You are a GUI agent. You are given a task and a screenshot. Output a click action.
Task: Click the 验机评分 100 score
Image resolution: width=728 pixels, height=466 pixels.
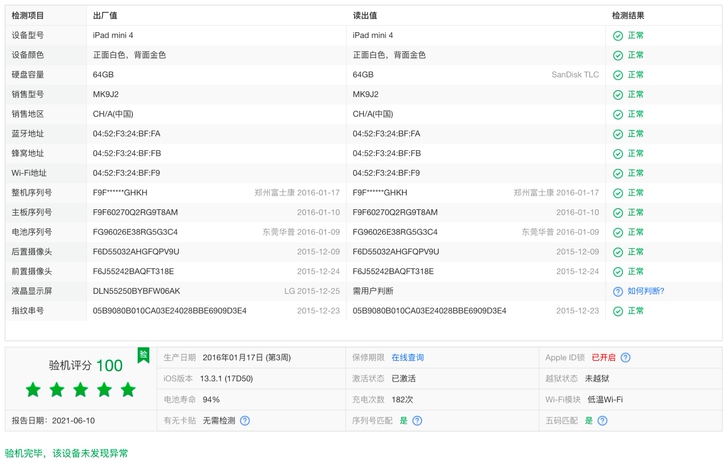point(86,365)
